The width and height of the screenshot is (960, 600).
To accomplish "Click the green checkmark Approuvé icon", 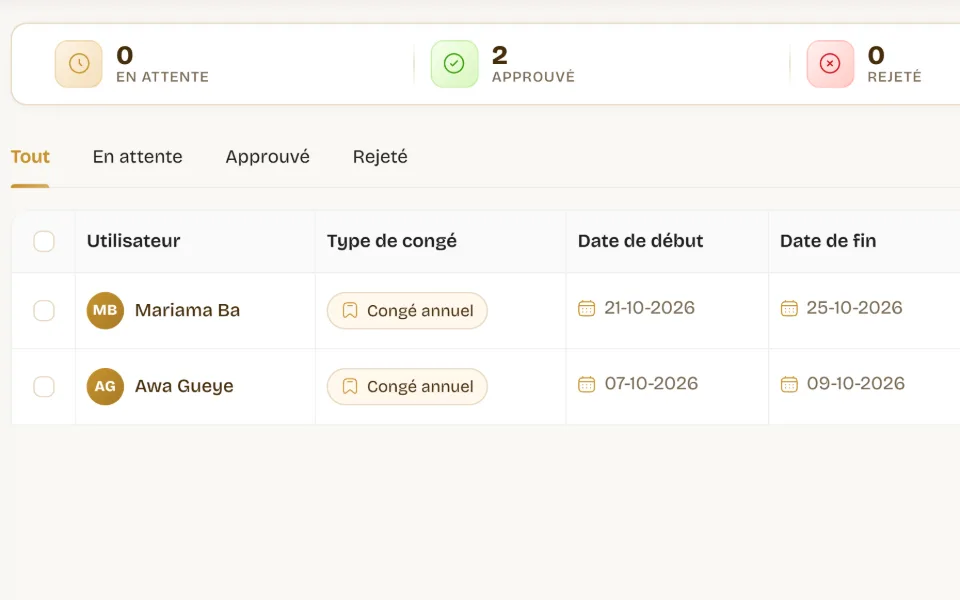I will tap(454, 64).
